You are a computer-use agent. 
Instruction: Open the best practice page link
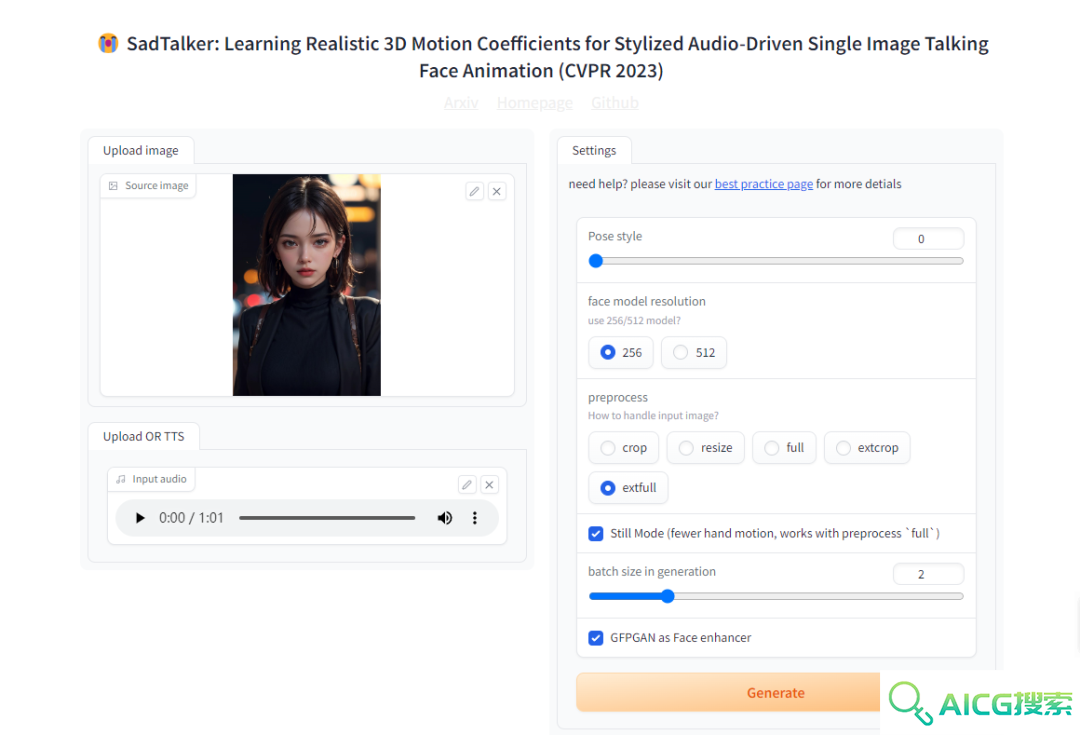coord(764,184)
